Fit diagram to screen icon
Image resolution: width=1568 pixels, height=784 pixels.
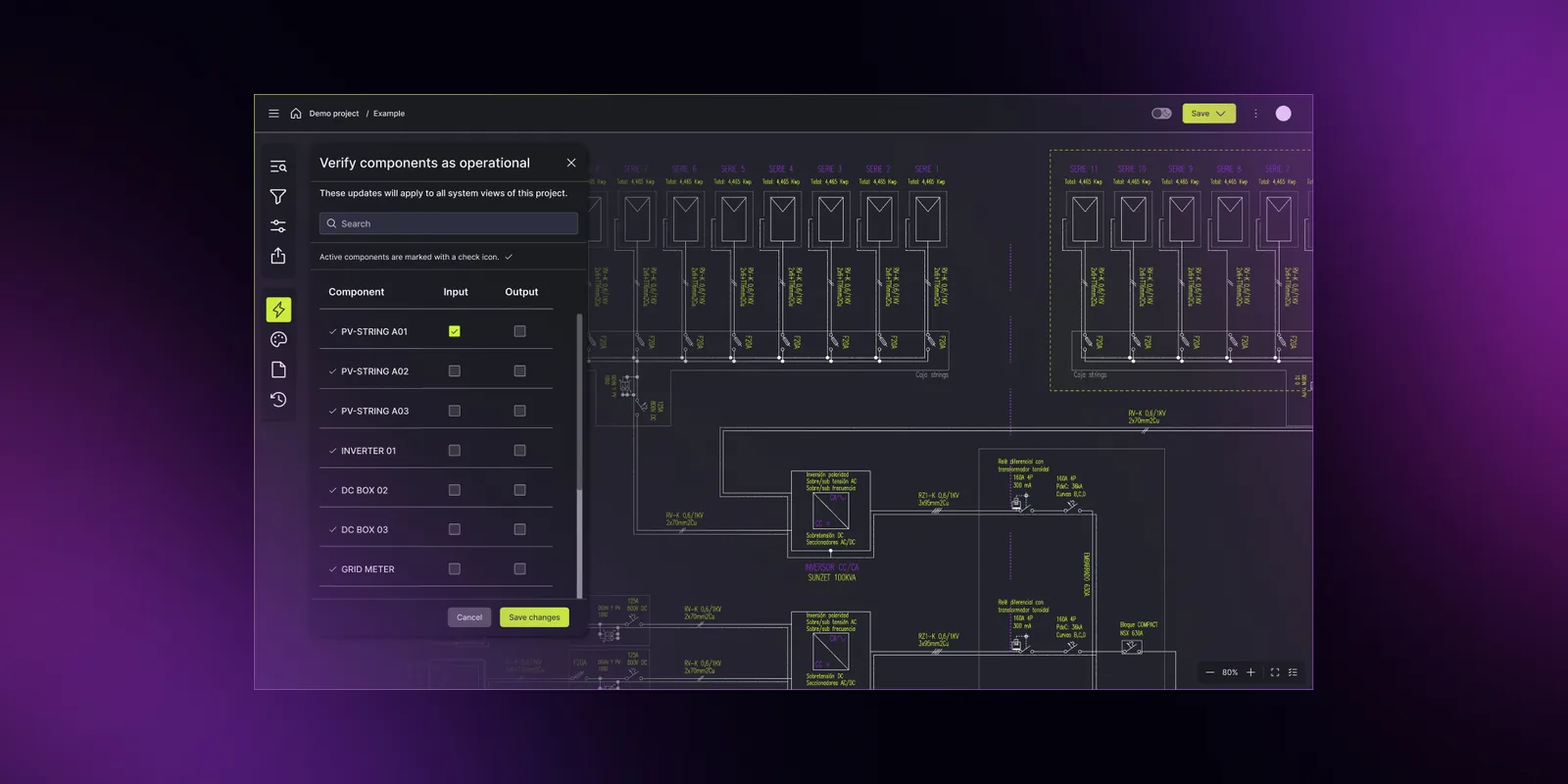1275,672
